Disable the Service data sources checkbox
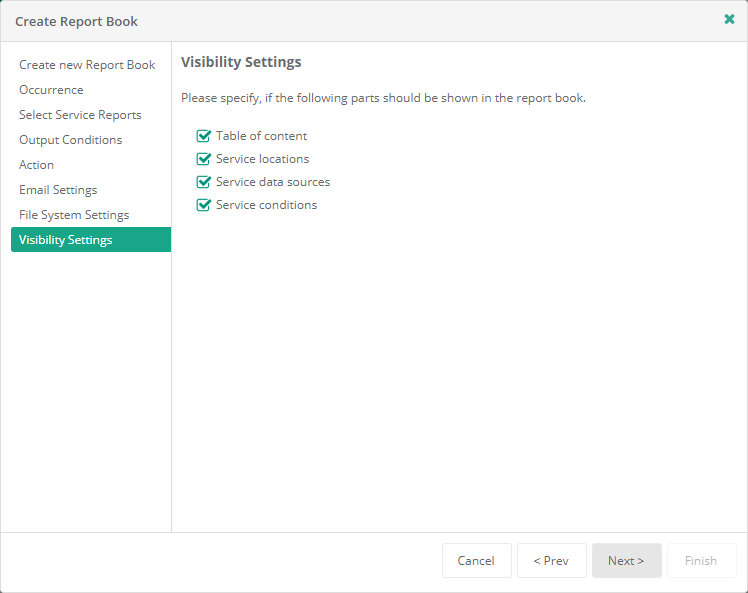Image resolution: width=748 pixels, height=593 pixels. (204, 182)
